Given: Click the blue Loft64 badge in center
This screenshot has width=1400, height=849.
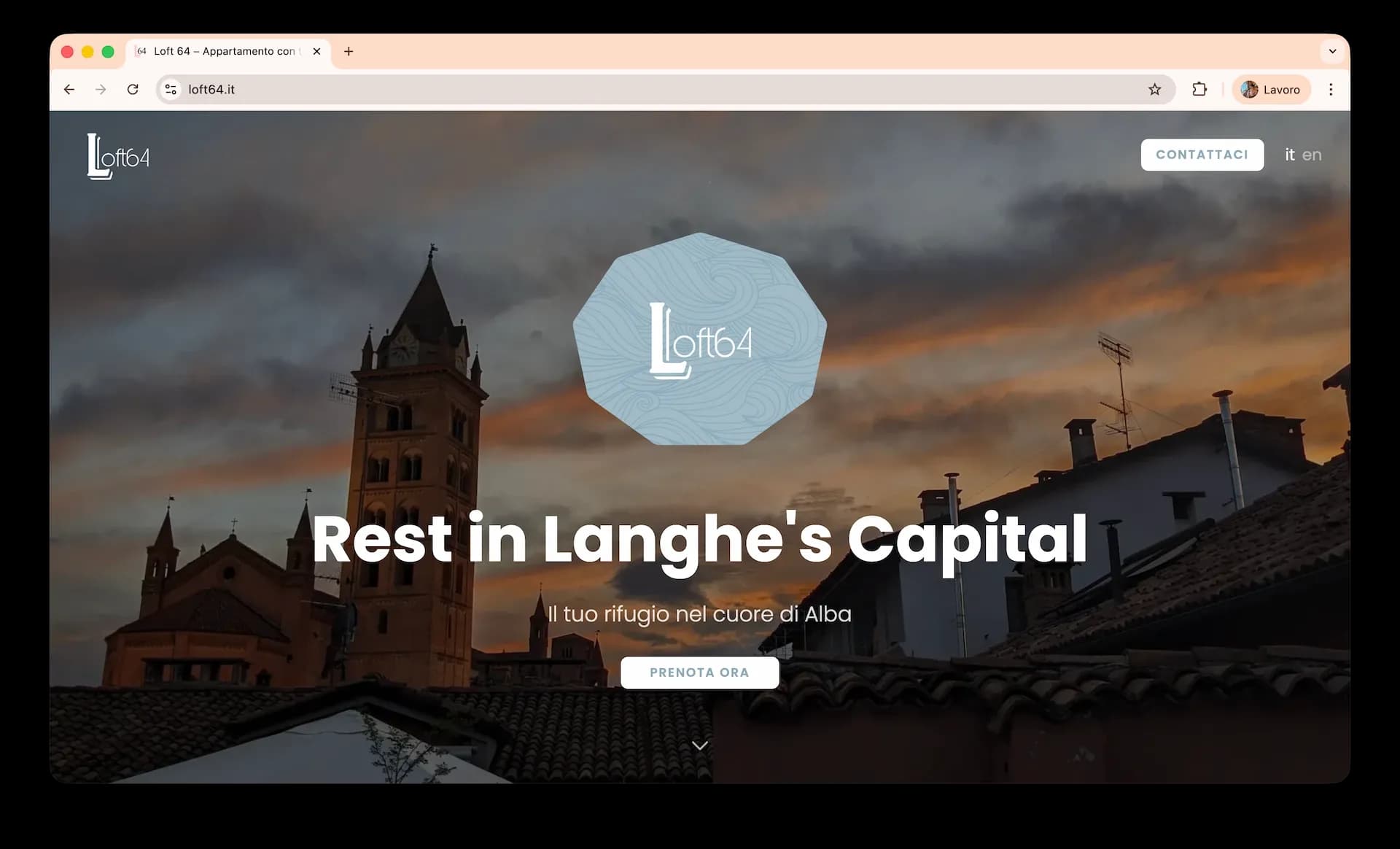Looking at the screenshot, I should [x=699, y=339].
